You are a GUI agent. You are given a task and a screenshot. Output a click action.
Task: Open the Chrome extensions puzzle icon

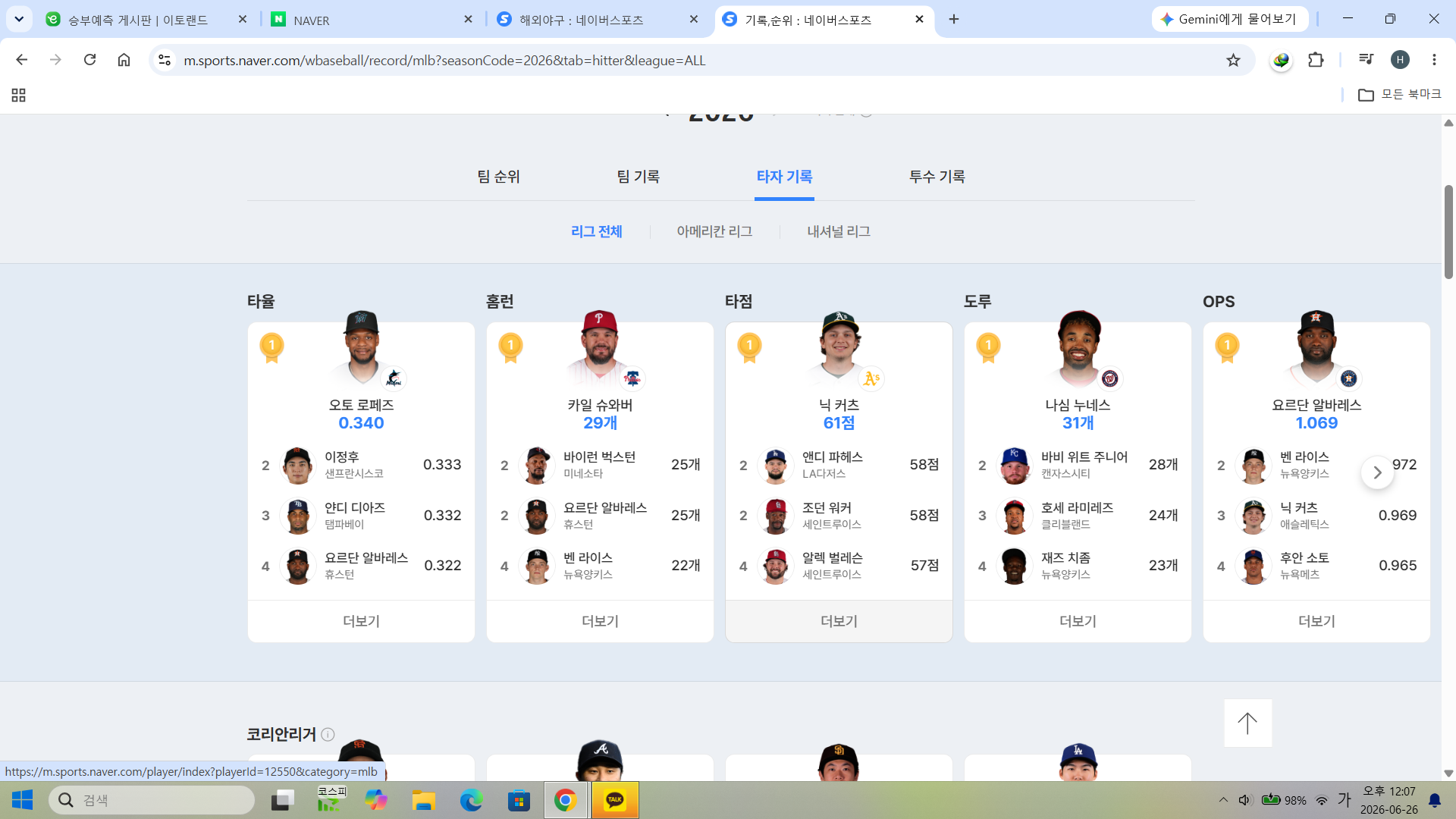pos(1316,60)
